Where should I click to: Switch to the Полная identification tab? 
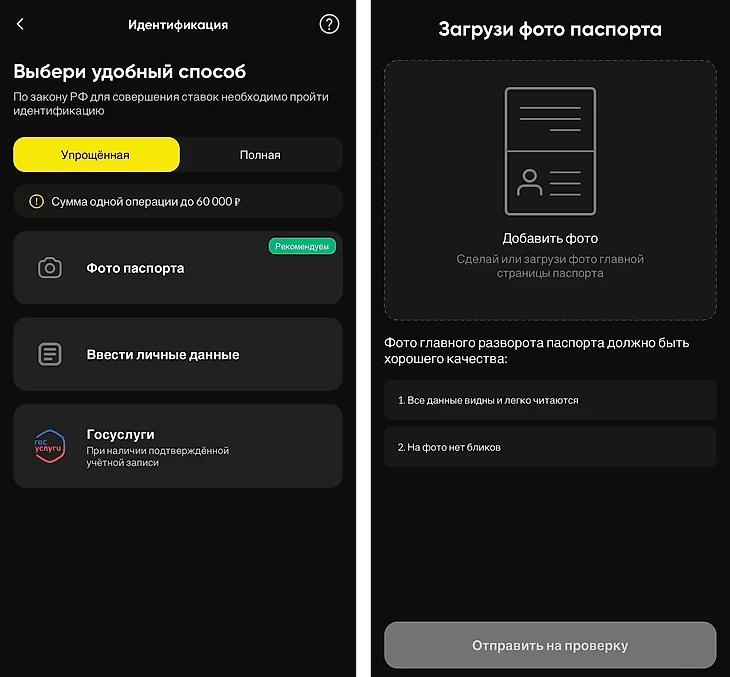point(260,155)
